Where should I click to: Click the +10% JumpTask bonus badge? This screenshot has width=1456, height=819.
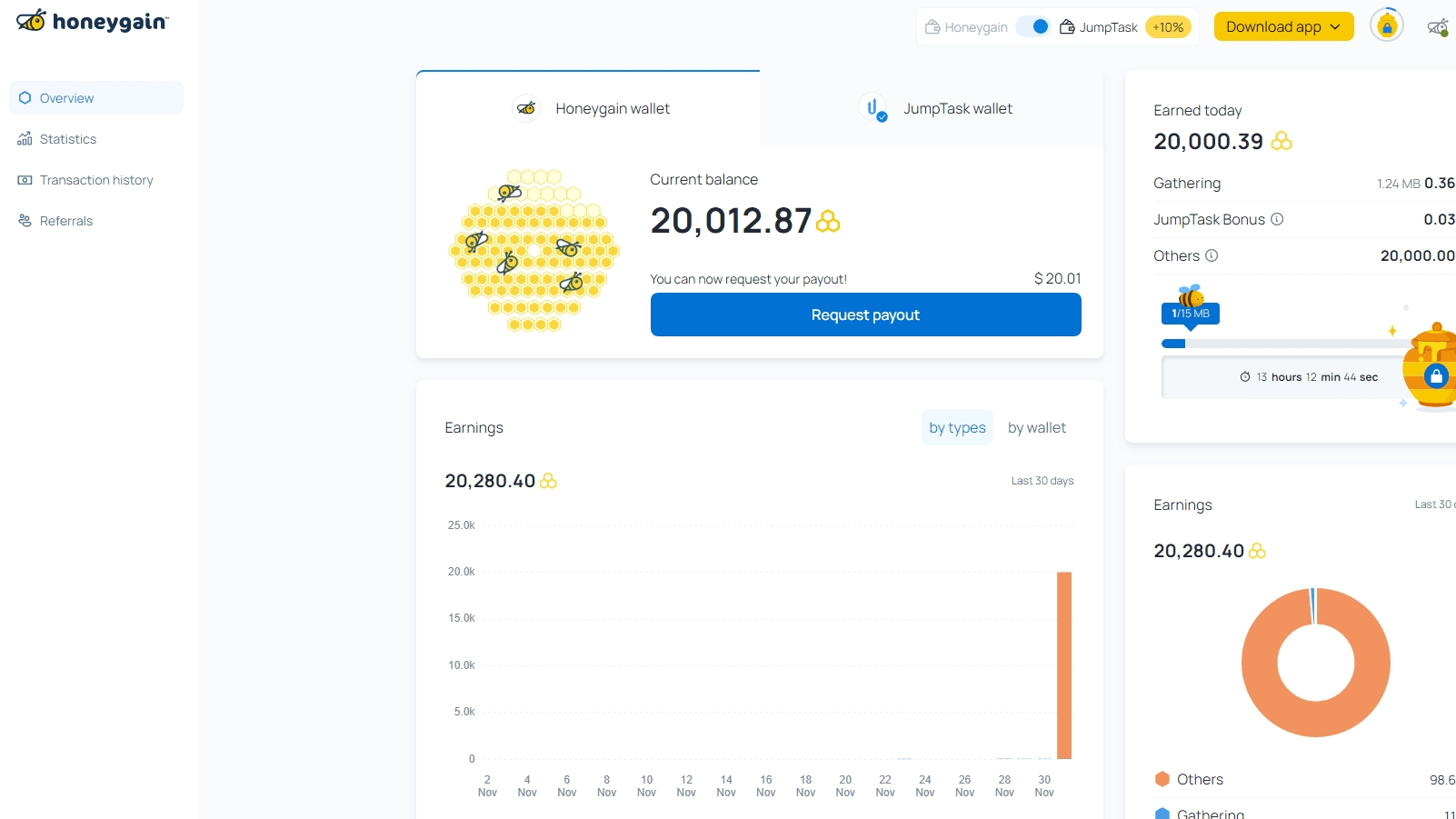(x=1168, y=27)
